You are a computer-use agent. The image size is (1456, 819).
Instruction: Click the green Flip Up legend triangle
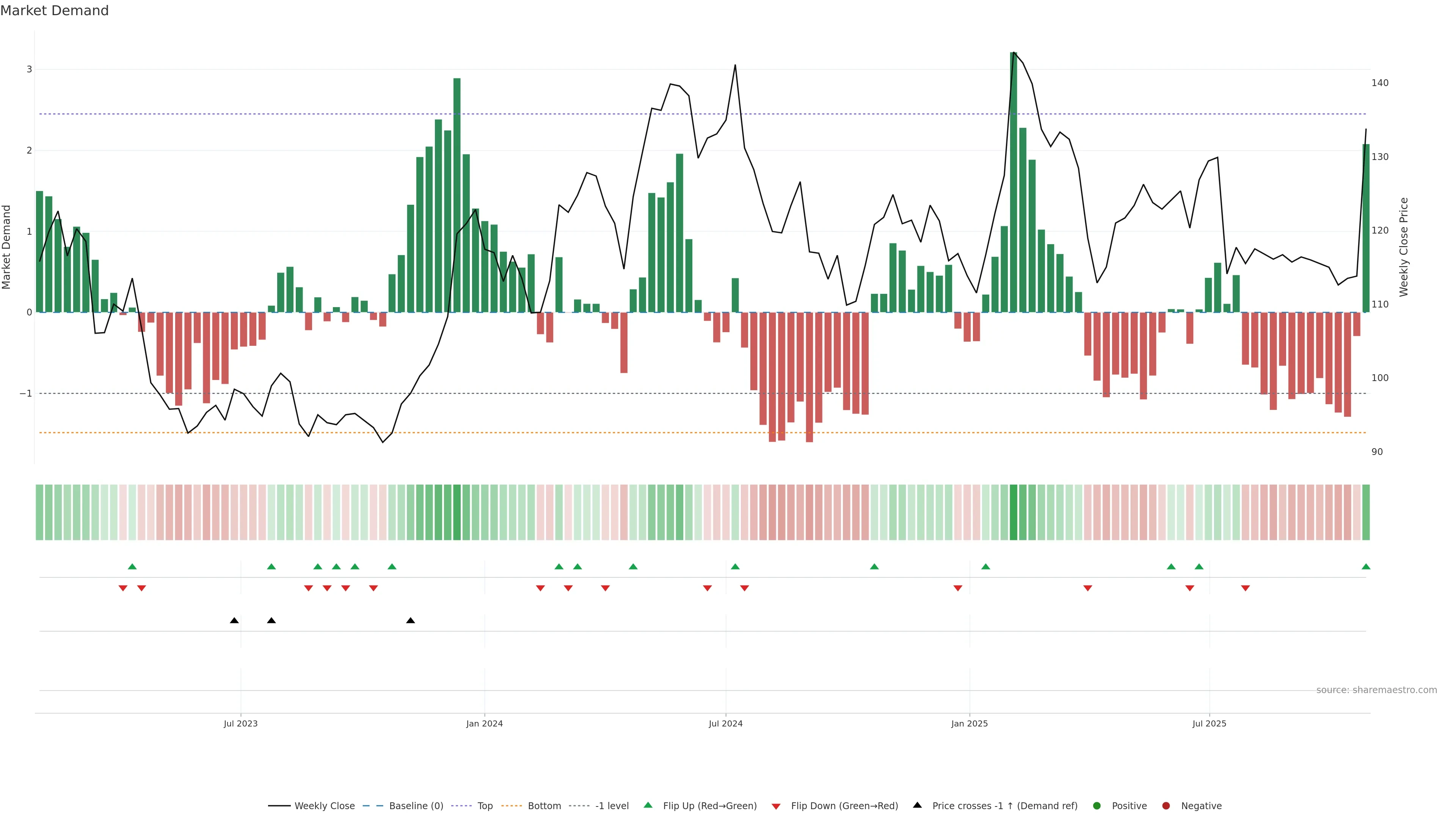(648, 805)
